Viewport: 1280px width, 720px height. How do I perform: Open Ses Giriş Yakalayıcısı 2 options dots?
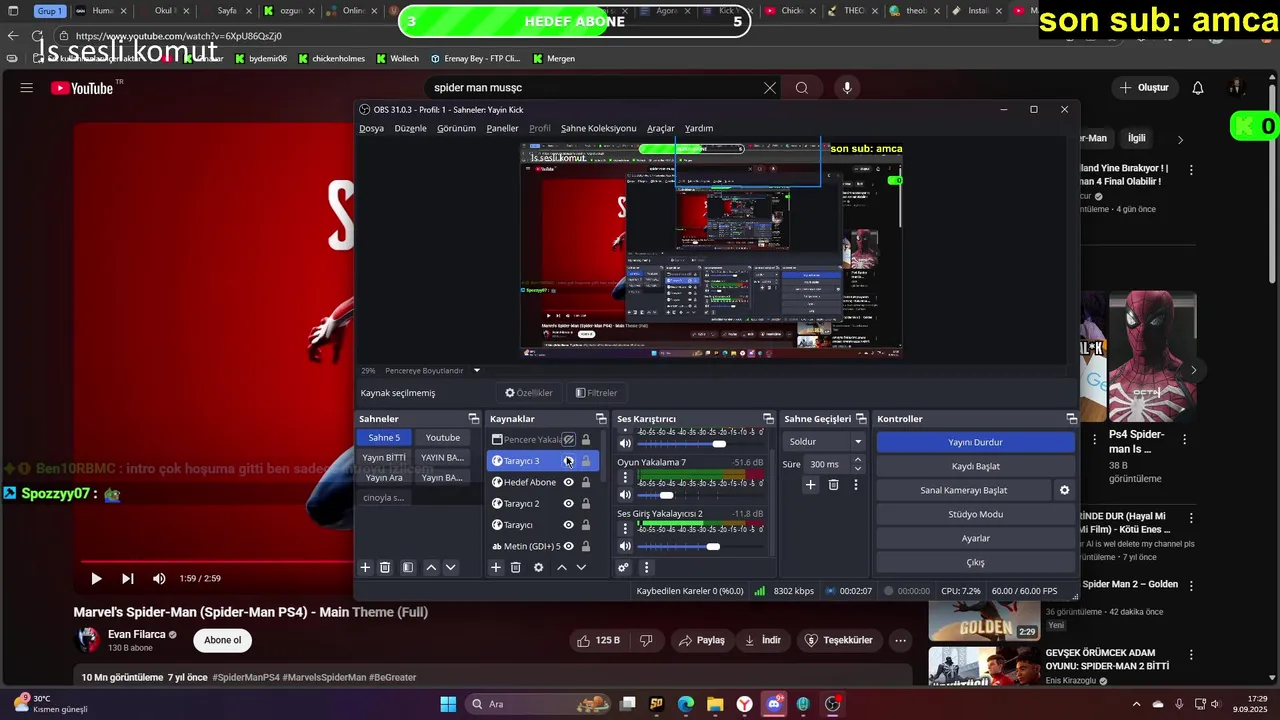click(x=626, y=529)
